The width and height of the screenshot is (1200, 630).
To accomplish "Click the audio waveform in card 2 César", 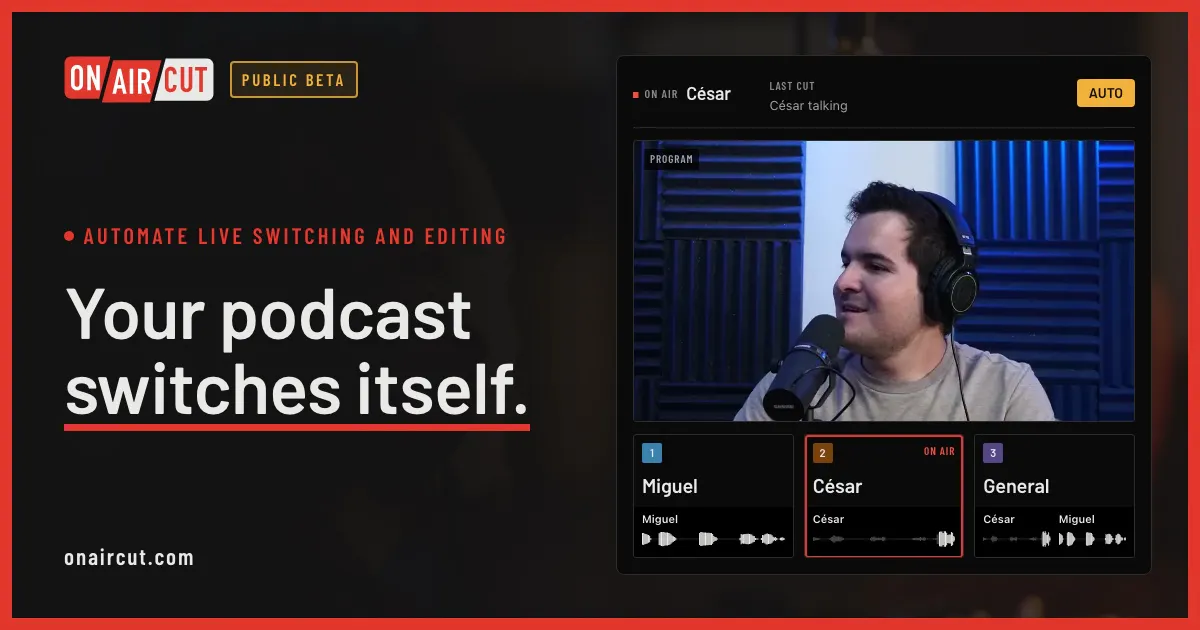I will click(x=884, y=539).
